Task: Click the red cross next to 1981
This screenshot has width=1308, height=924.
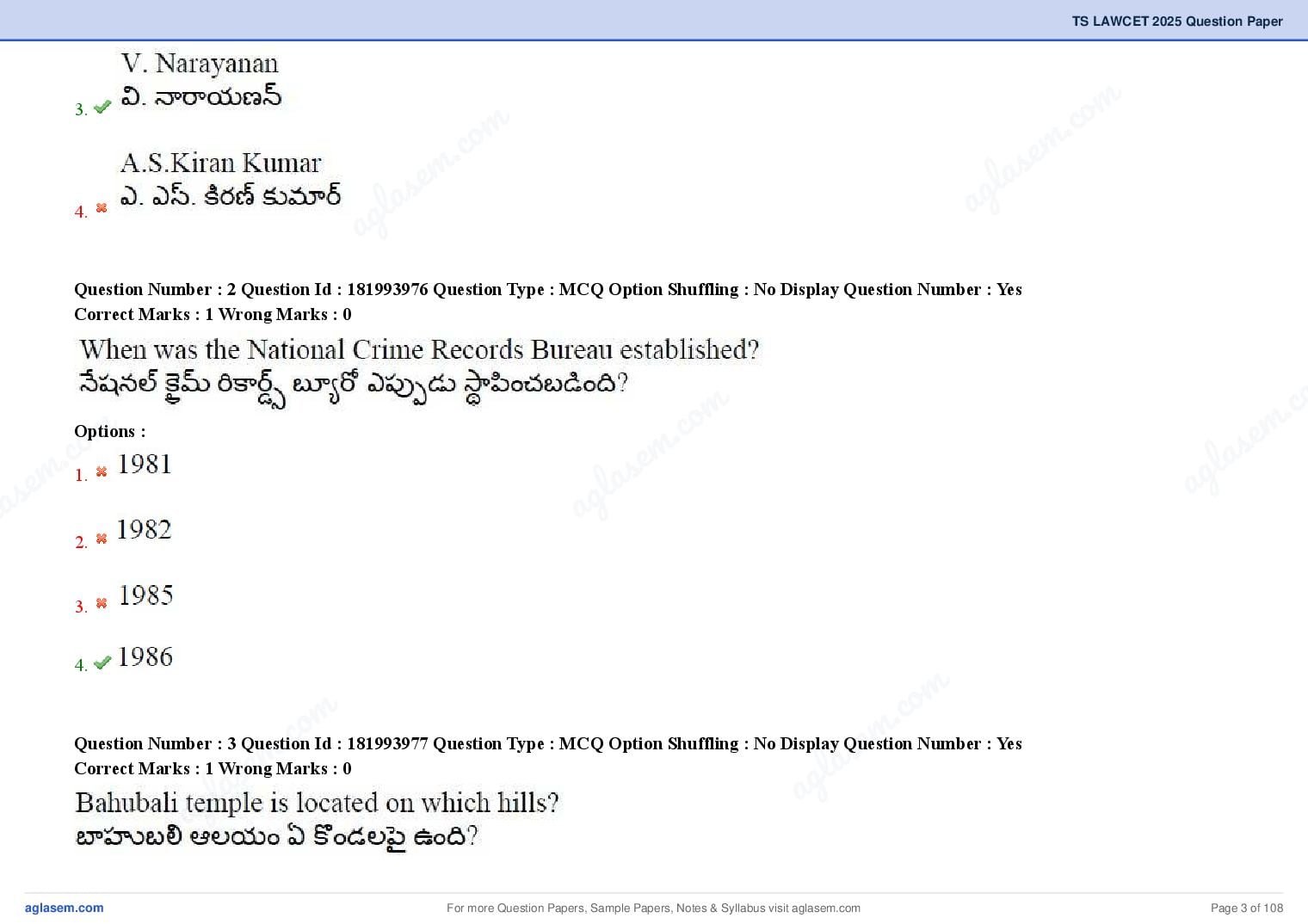Action: point(102,471)
